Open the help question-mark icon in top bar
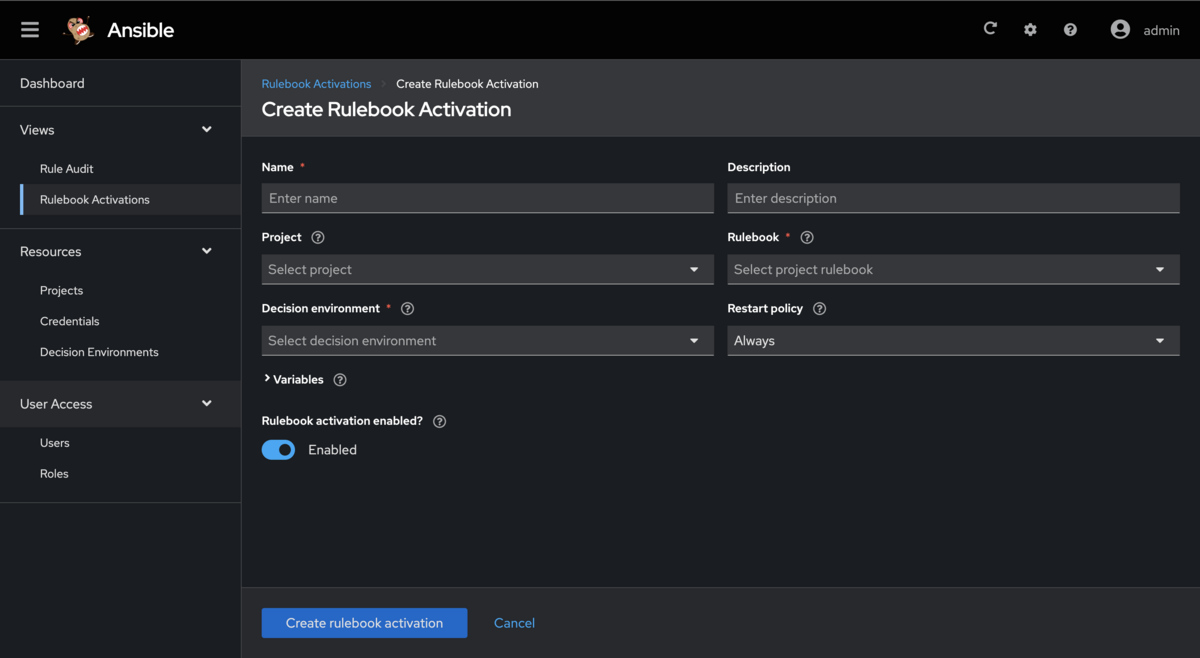Image resolution: width=1200 pixels, height=658 pixels. (x=1070, y=29)
